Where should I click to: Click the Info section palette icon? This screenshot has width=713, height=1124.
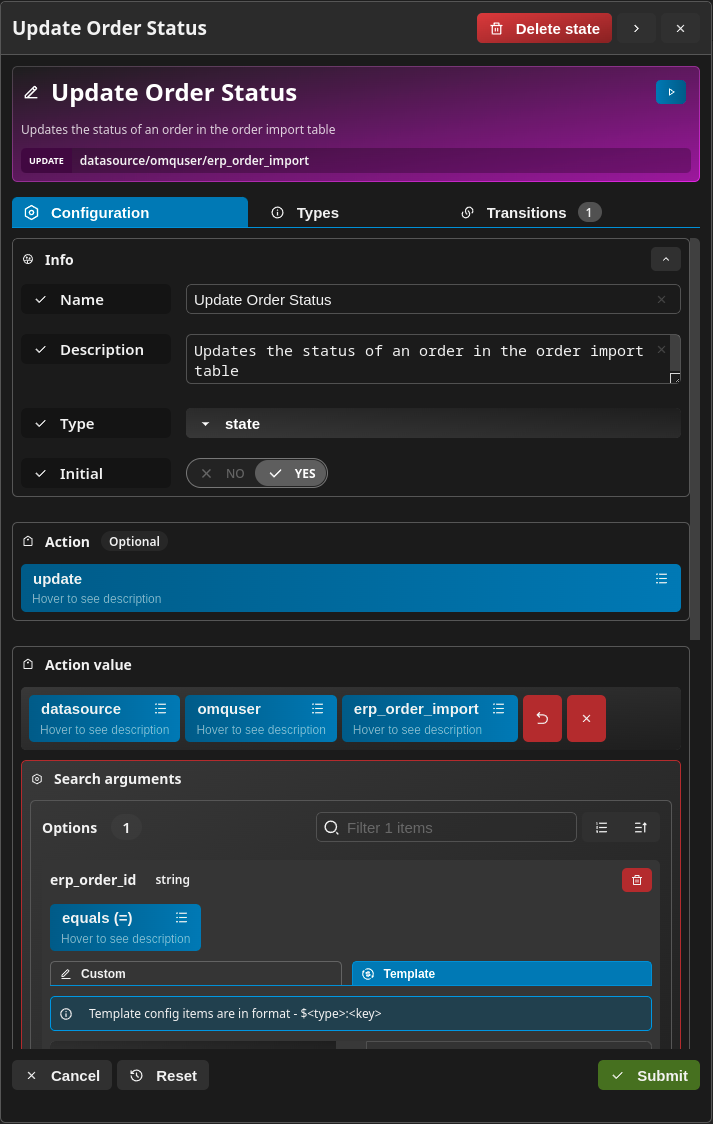coord(28,259)
